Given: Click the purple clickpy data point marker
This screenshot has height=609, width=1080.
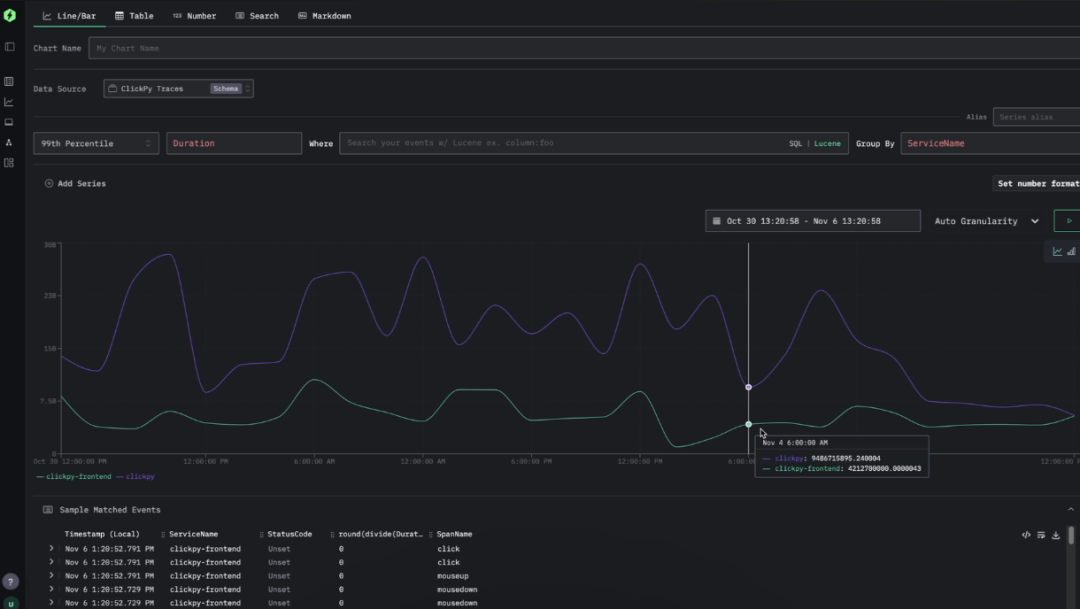Looking at the screenshot, I should [749, 387].
